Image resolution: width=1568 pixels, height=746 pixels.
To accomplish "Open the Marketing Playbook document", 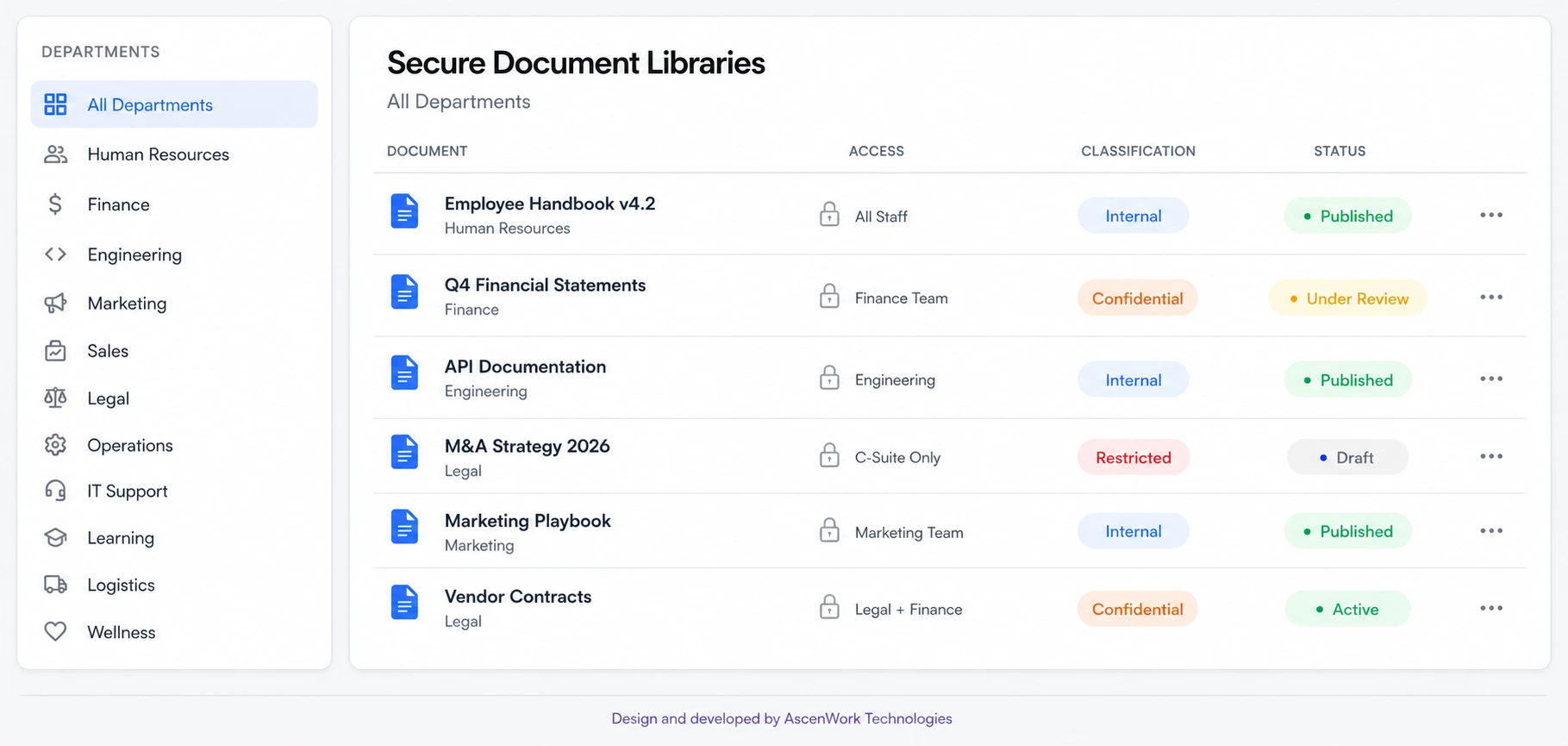I will click(528, 521).
